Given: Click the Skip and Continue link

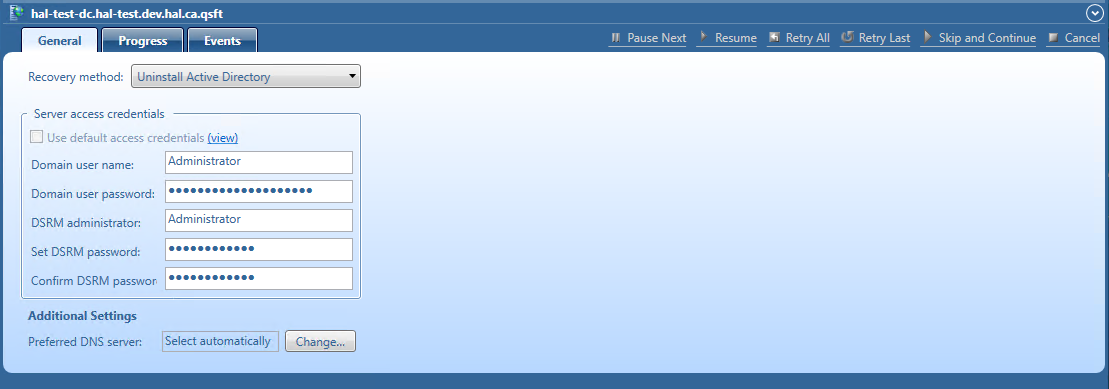Looking at the screenshot, I should [x=987, y=38].
